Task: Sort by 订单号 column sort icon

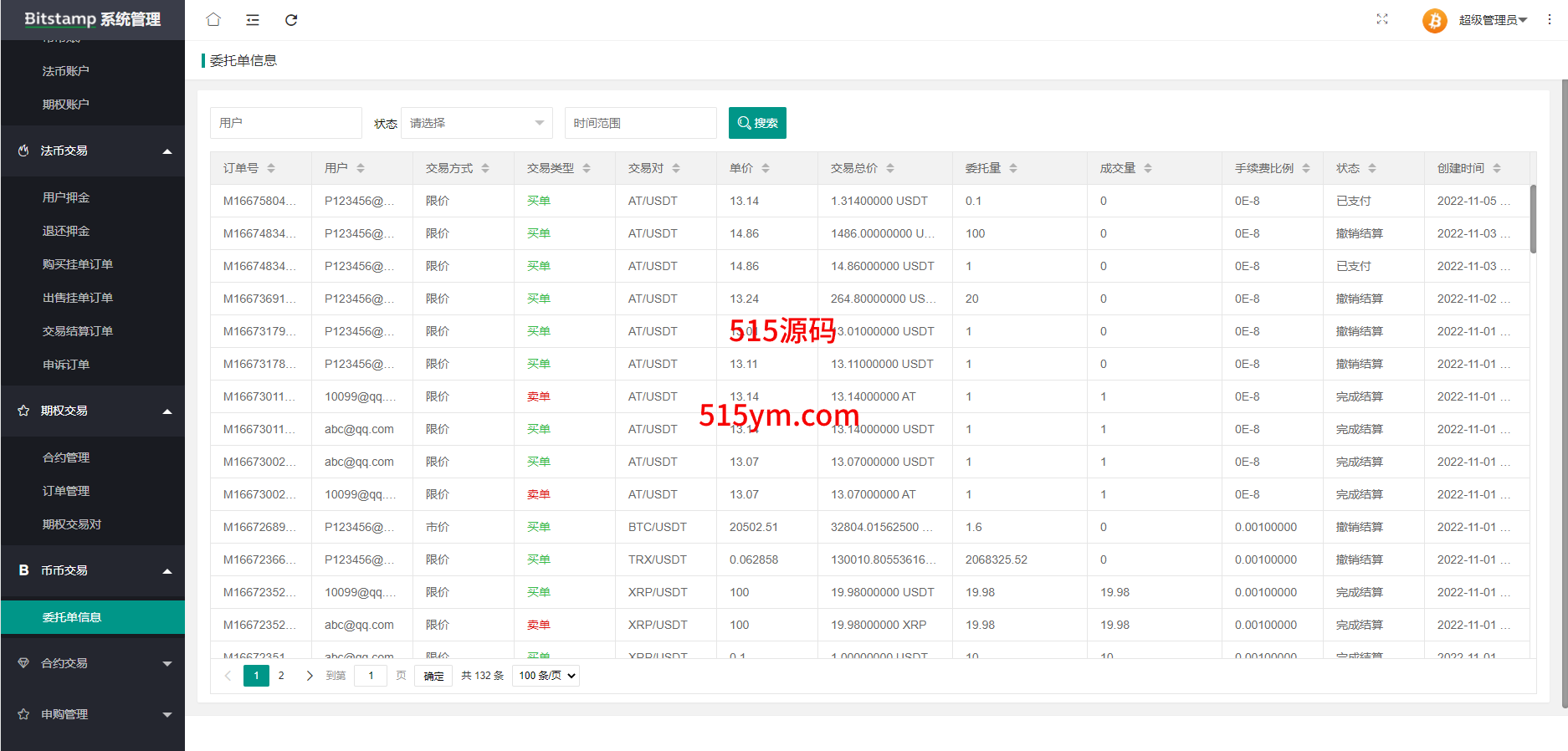Action: [271, 168]
